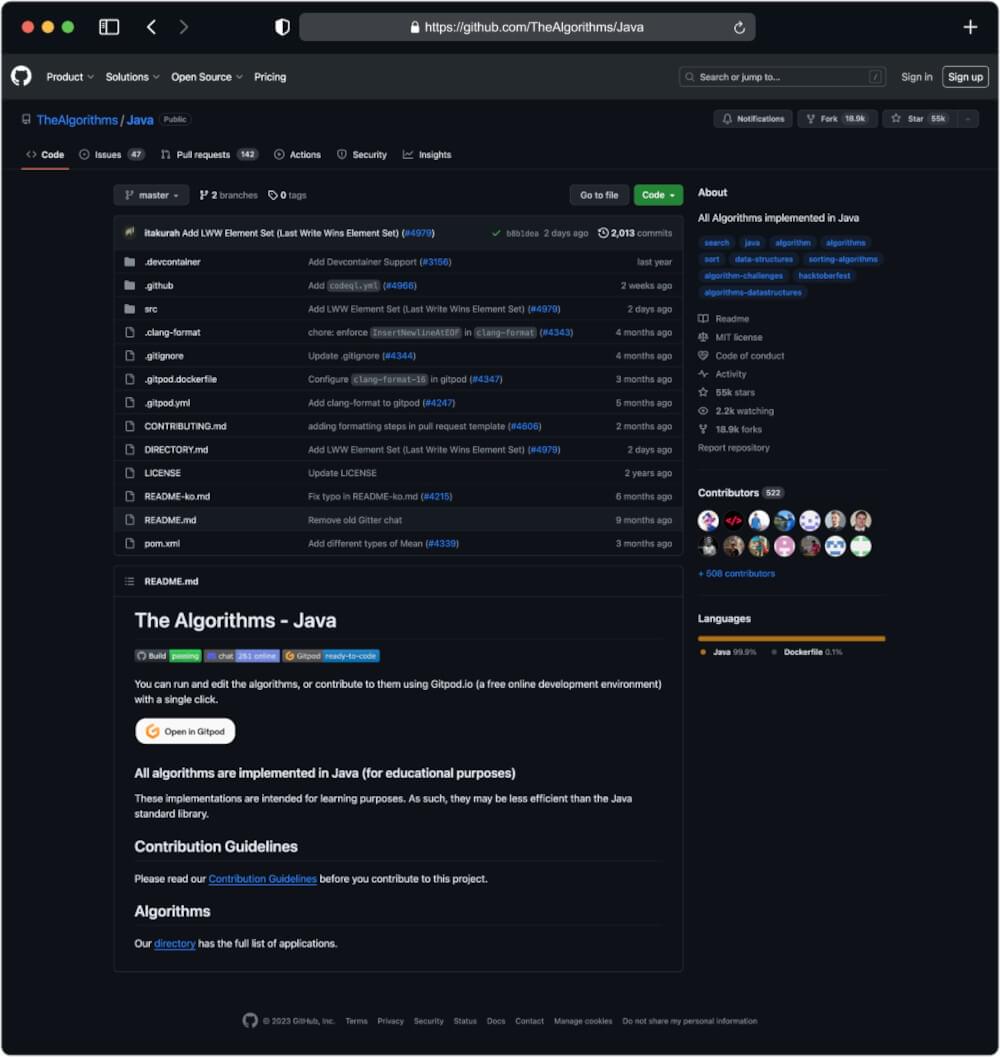The height and width of the screenshot is (1057, 1000).
Task: Open the green Code dropdown
Action: coord(658,194)
